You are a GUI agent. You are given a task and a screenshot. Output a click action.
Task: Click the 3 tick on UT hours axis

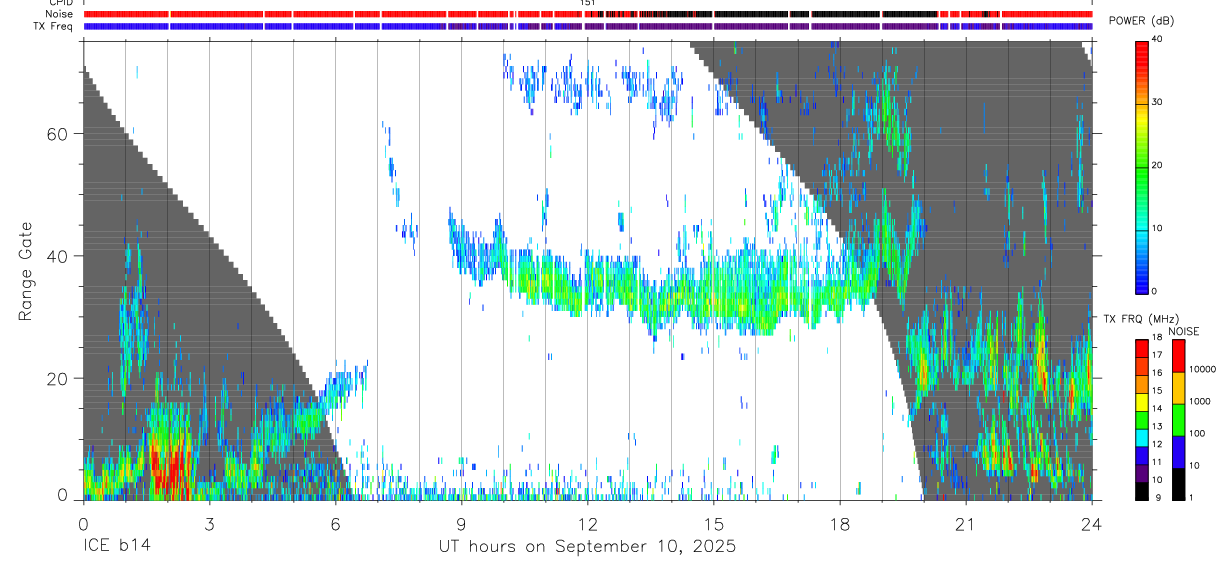pos(209,524)
